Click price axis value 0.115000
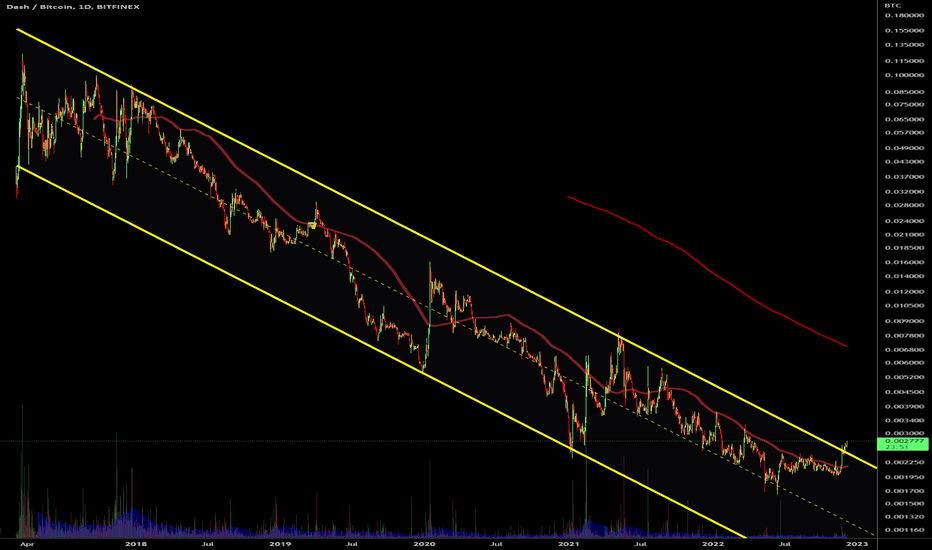The image size is (932, 550). [x=904, y=61]
